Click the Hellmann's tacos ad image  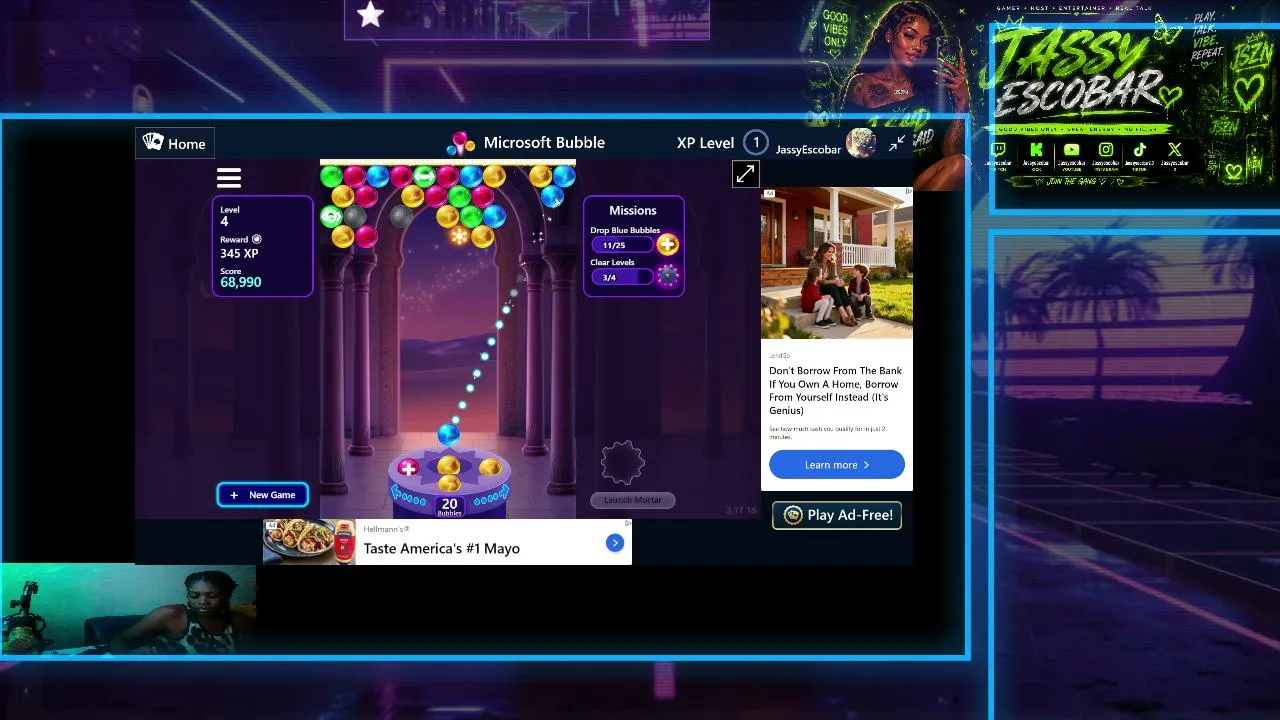coord(309,542)
